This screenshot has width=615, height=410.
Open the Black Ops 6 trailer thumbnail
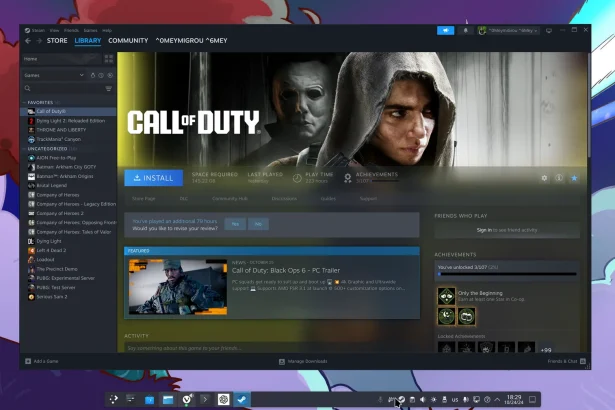click(178, 286)
